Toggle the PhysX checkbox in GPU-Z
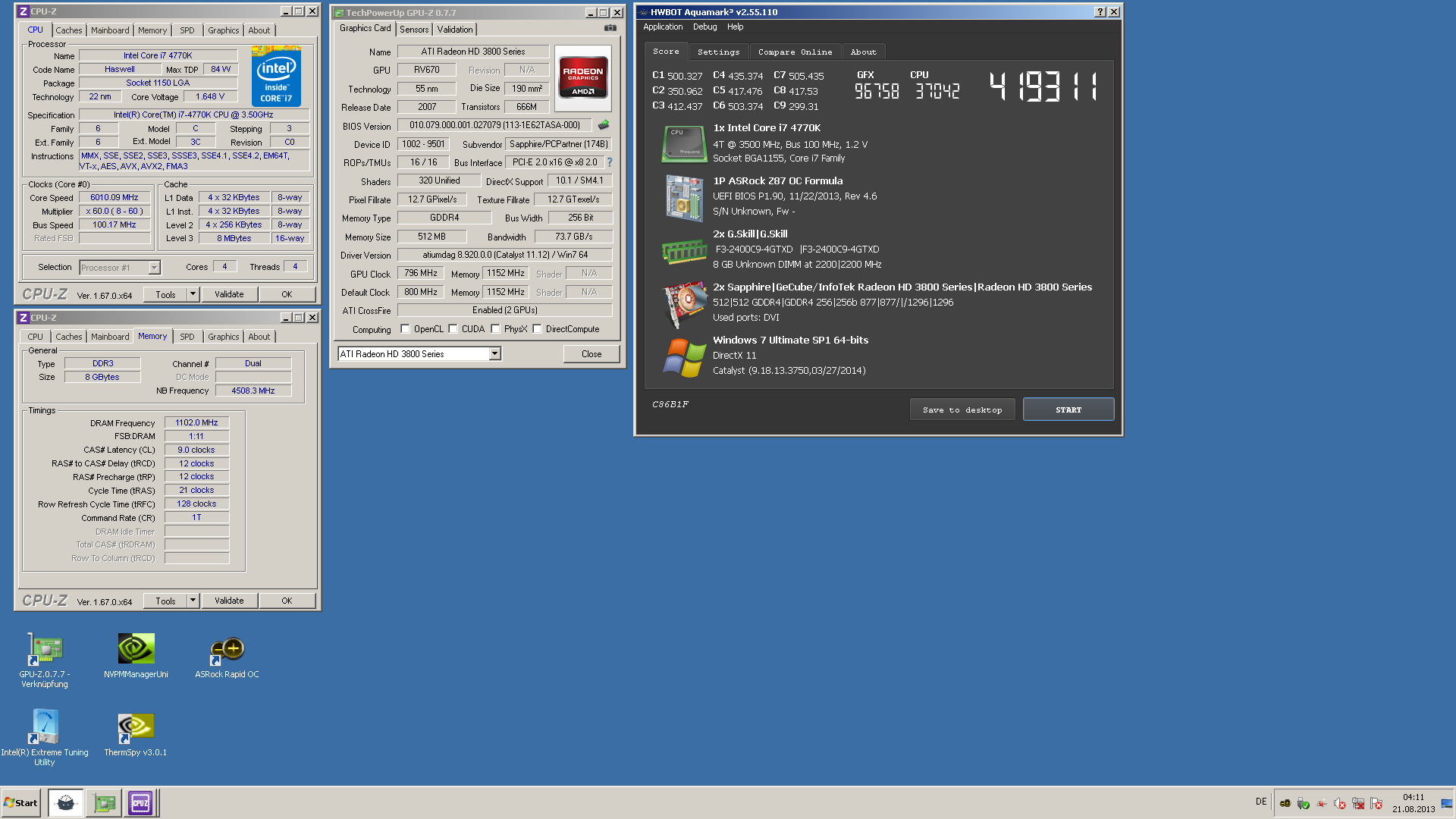1456x819 pixels. coord(495,329)
